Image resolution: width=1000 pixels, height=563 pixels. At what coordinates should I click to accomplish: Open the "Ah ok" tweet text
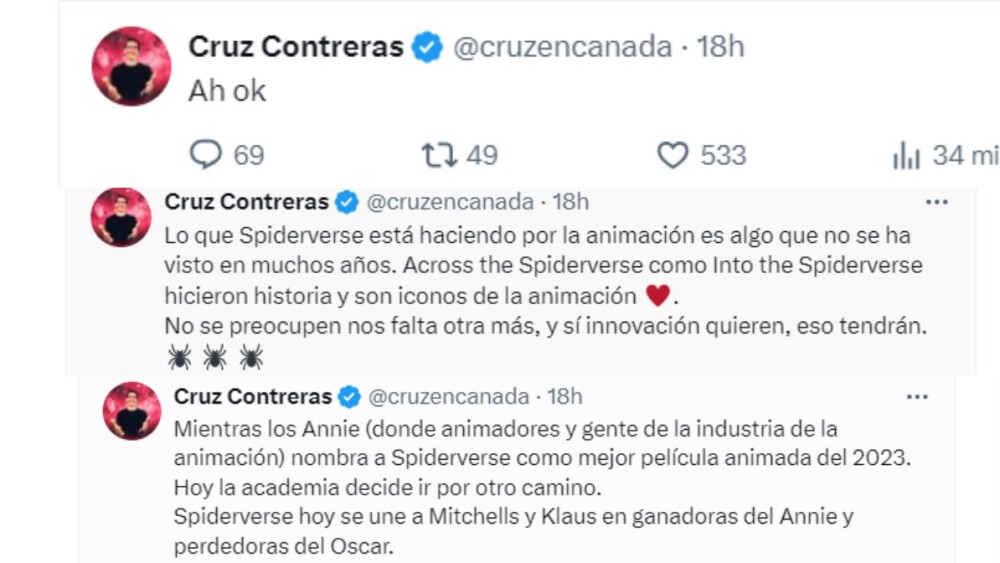(227, 91)
